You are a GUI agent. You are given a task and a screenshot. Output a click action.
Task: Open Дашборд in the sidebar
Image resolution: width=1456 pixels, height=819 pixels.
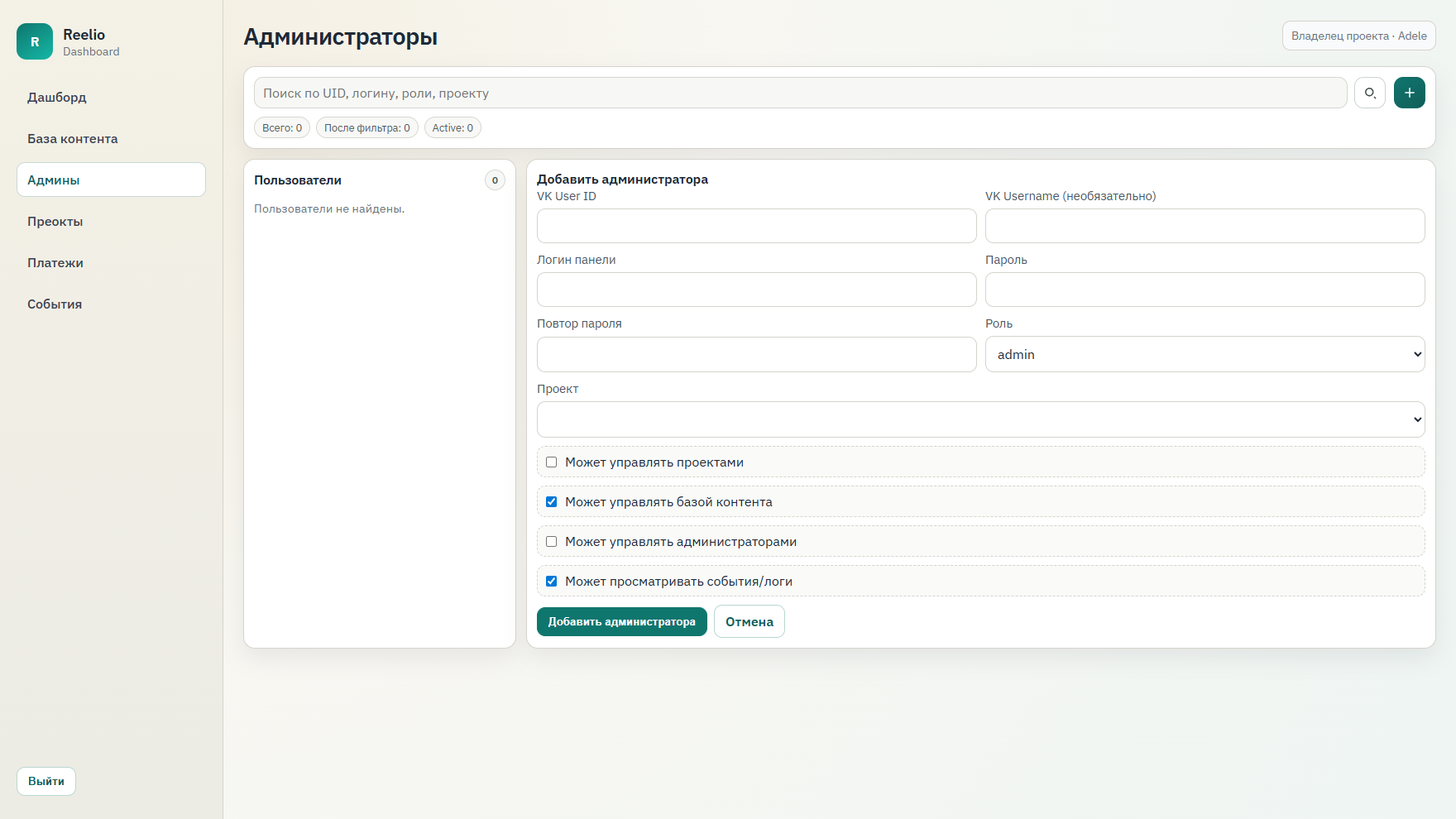(57, 98)
